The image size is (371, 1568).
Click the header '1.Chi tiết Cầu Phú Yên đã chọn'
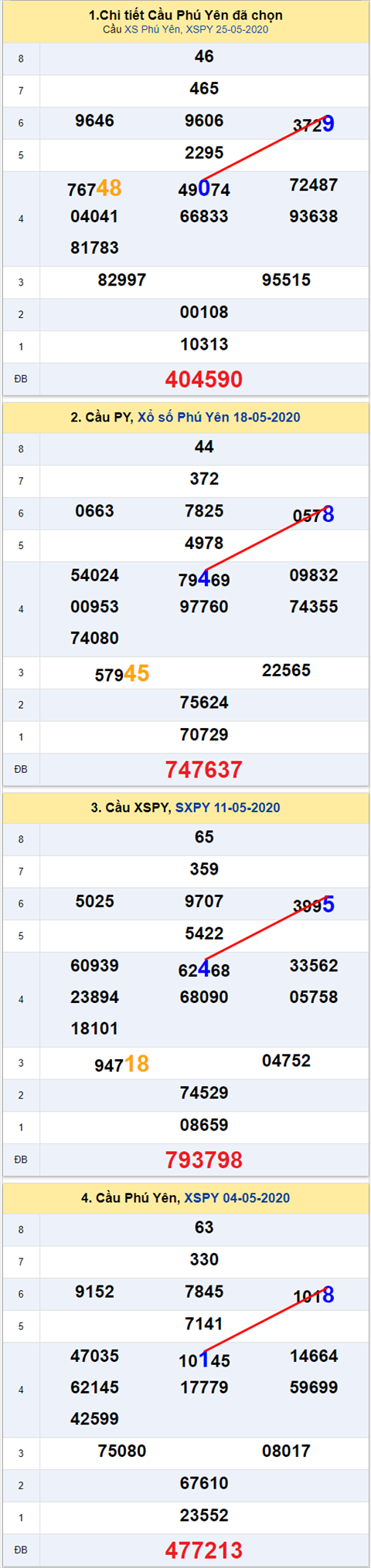tap(185, 15)
